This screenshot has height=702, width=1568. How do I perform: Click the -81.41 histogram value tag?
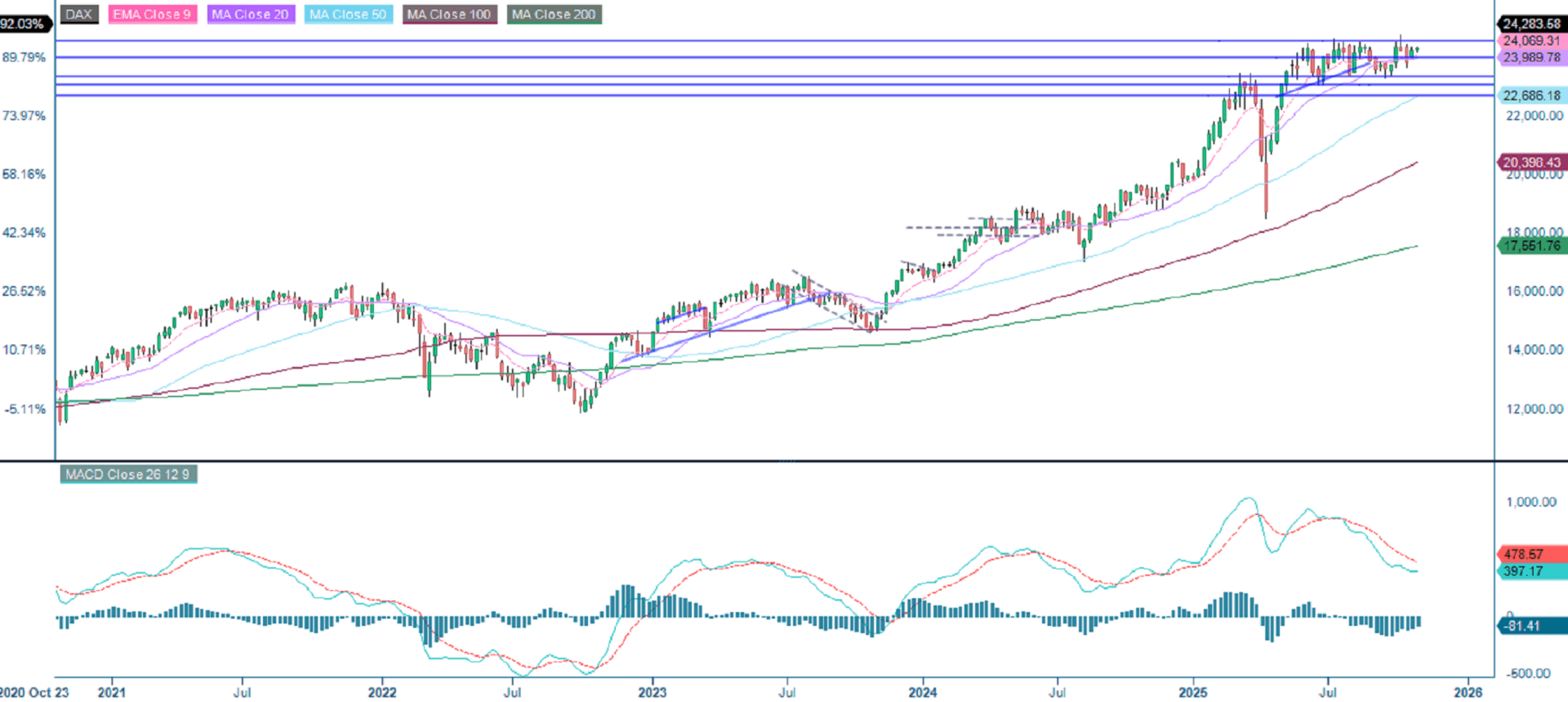pos(1532,626)
